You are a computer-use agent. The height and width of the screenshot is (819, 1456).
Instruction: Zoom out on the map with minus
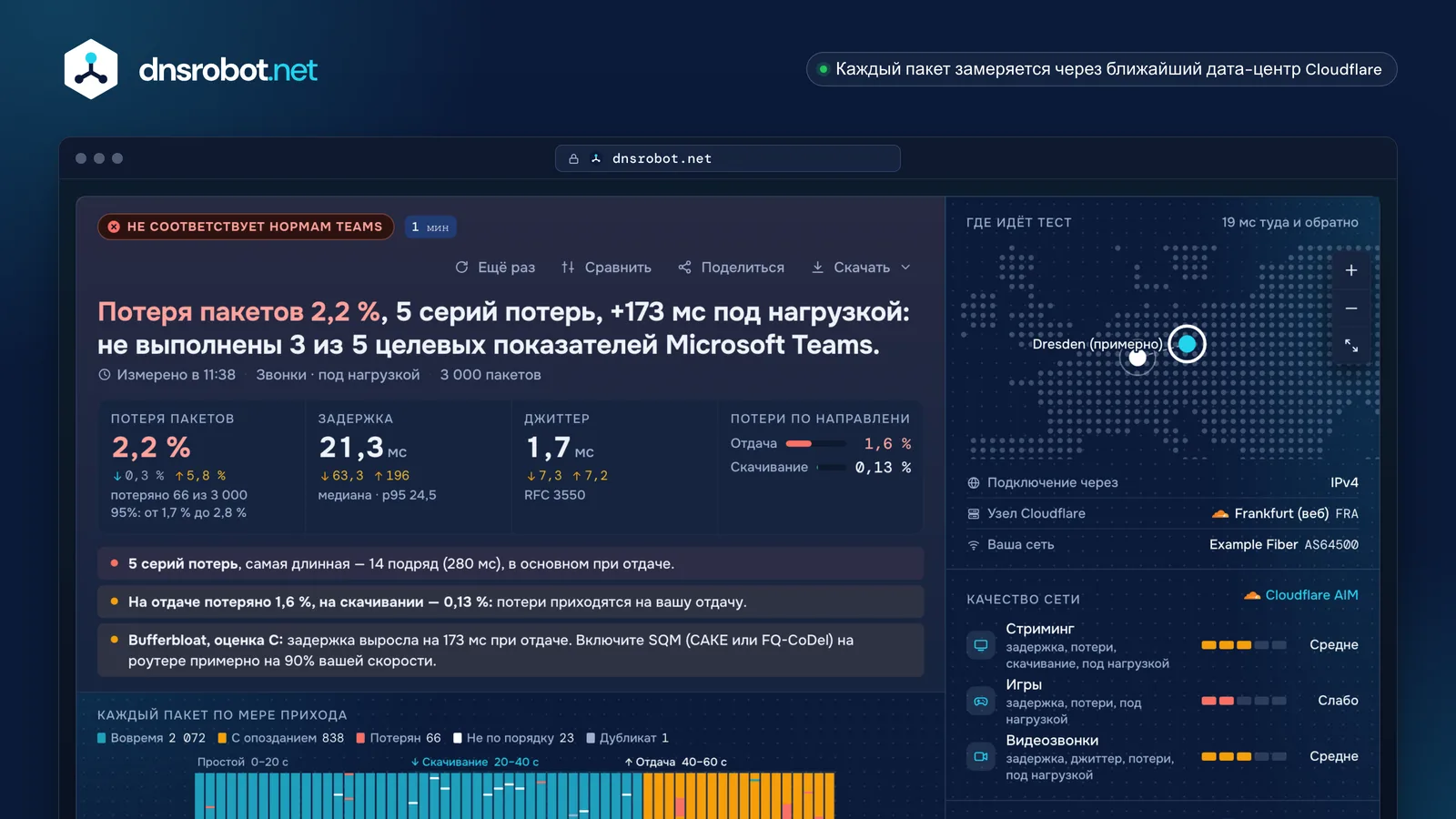coord(1351,308)
